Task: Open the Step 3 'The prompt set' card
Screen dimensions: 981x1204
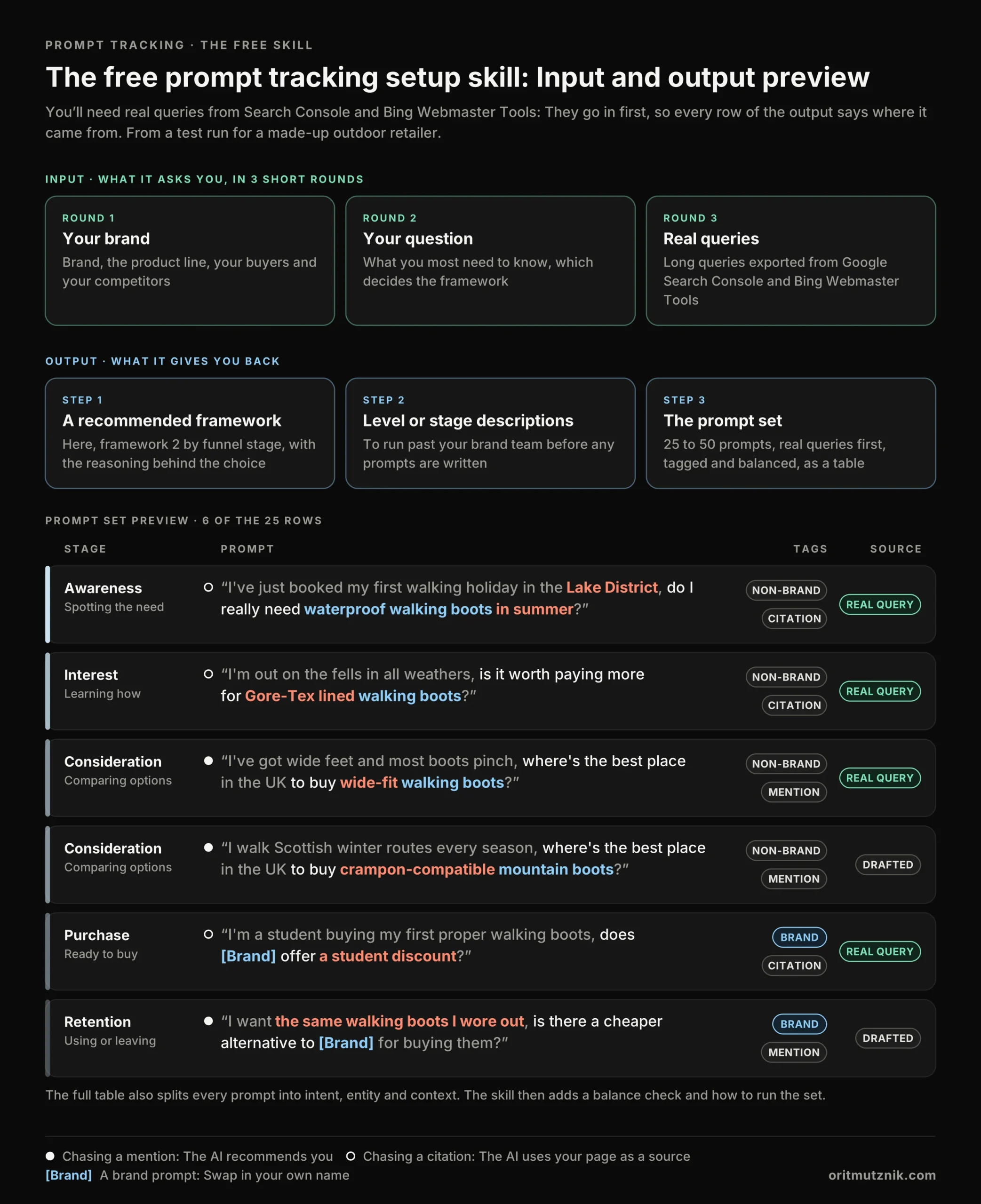Action: pyautogui.click(x=791, y=433)
